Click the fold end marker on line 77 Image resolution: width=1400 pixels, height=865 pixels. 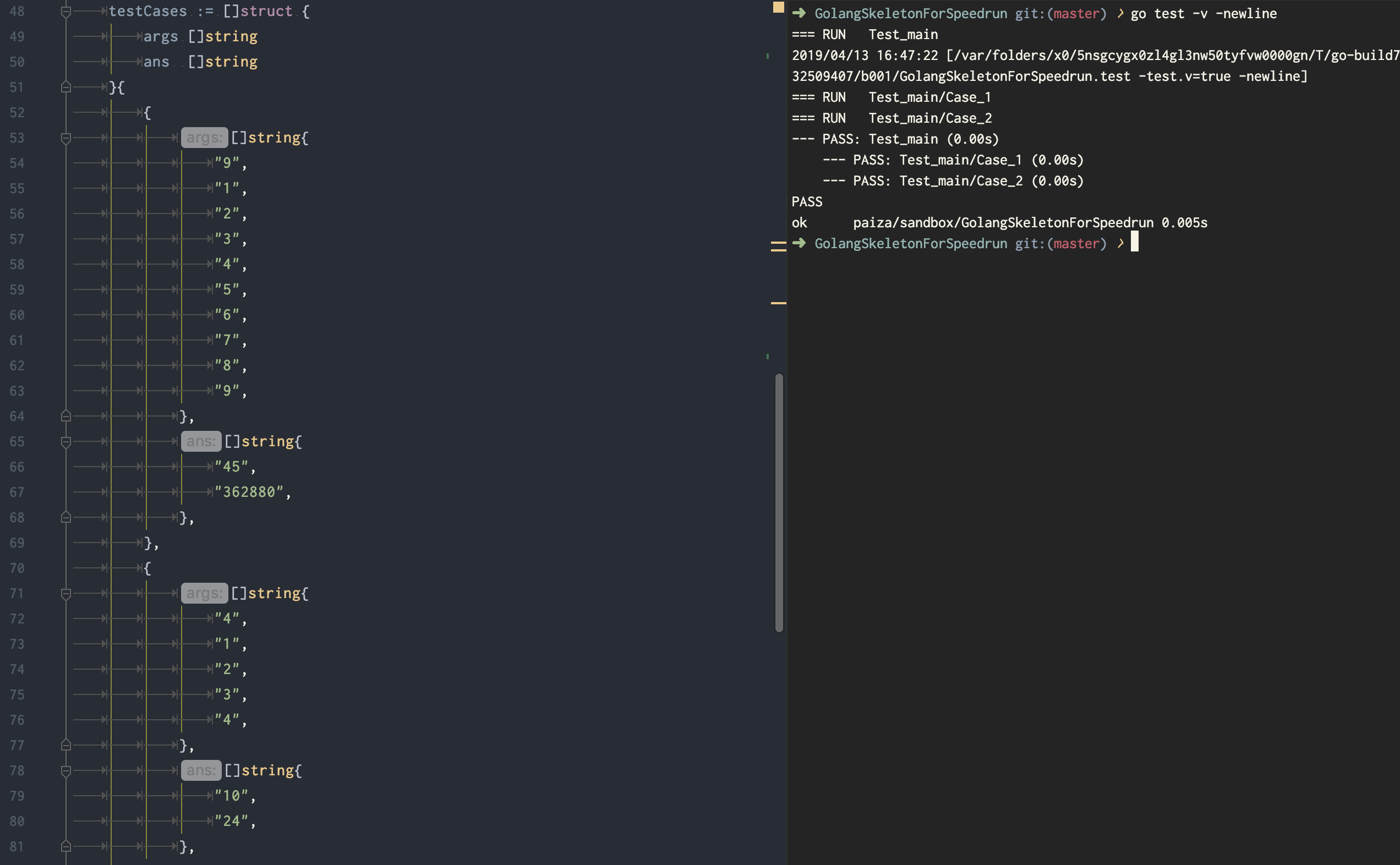[x=66, y=745]
